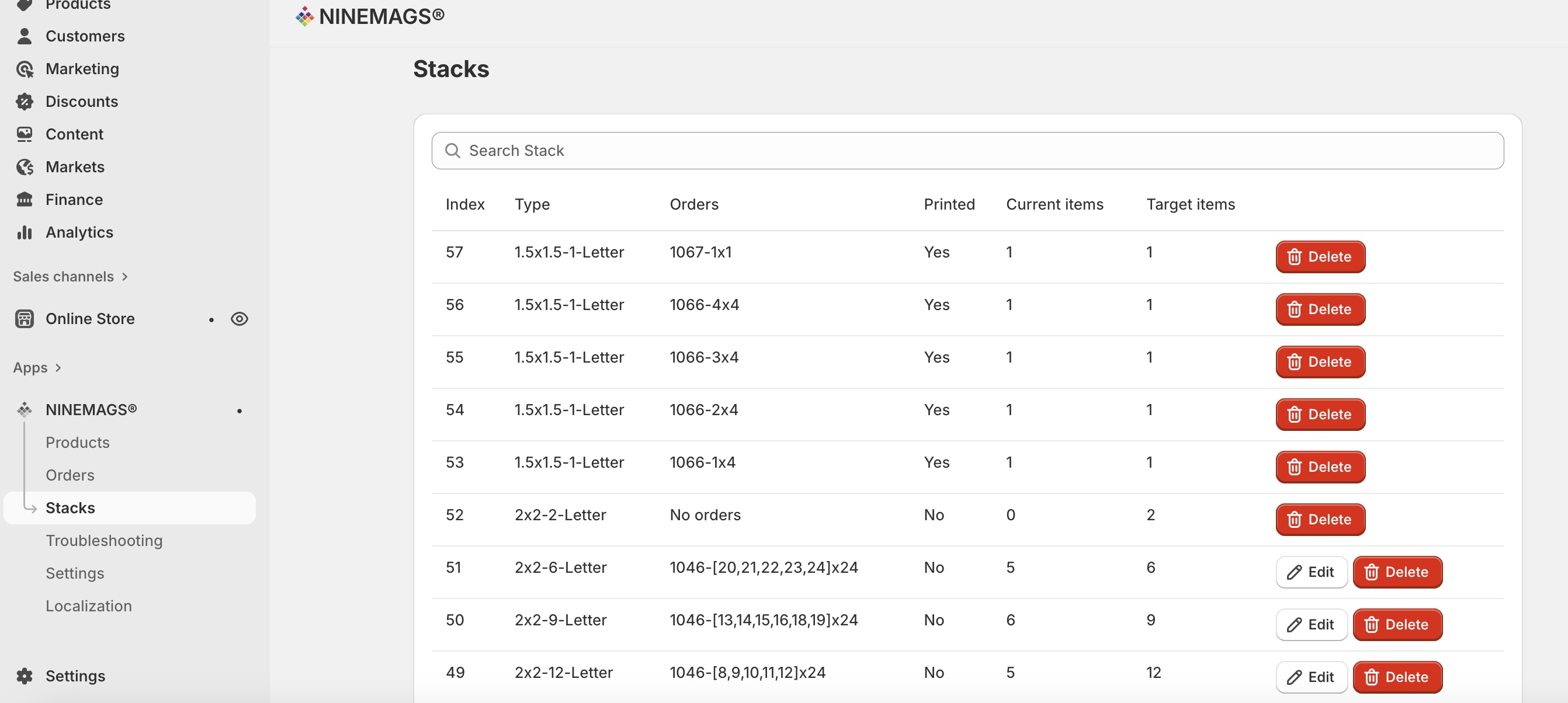The width and height of the screenshot is (1568, 703).
Task: Open the NINEMAGS app in sidebar
Action: 91,410
